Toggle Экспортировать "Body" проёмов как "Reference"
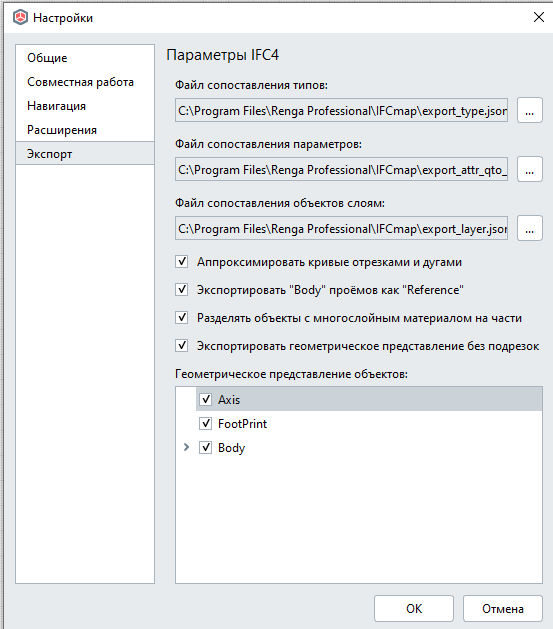553x629 pixels. point(182,290)
